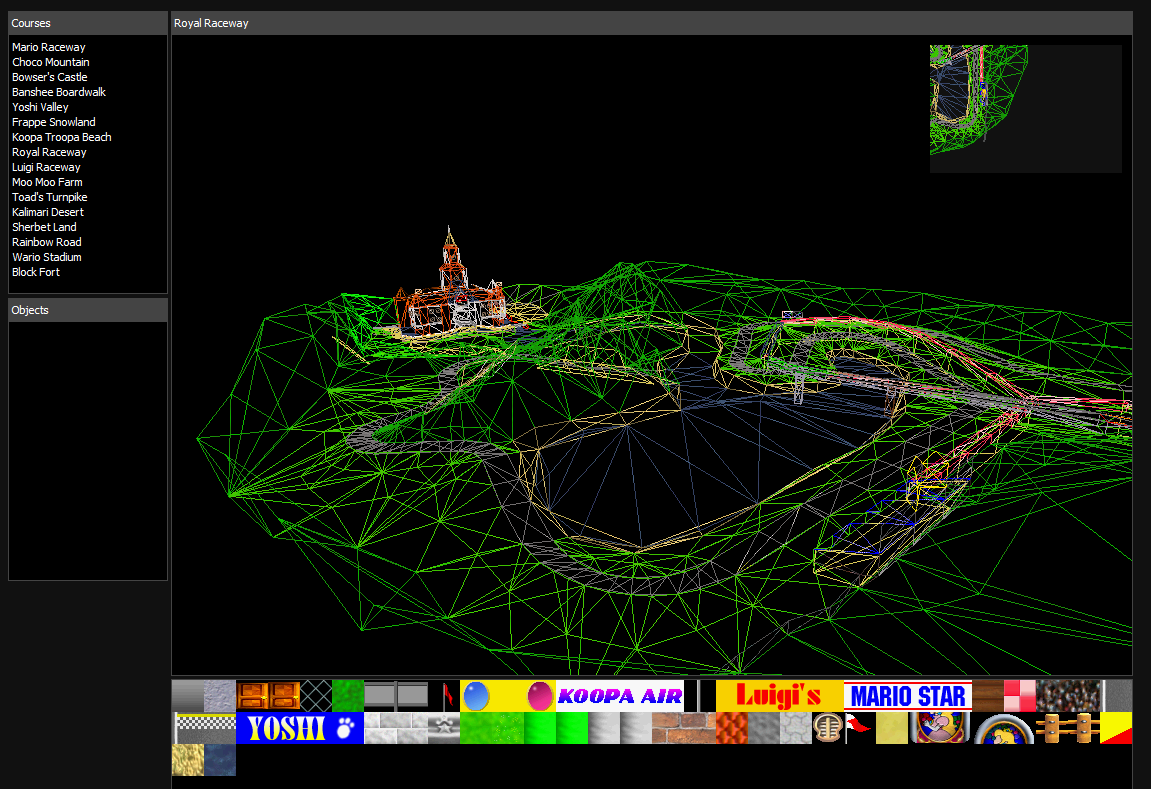
Task: Pick the pink checkered texture
Action: (1020, 696)
